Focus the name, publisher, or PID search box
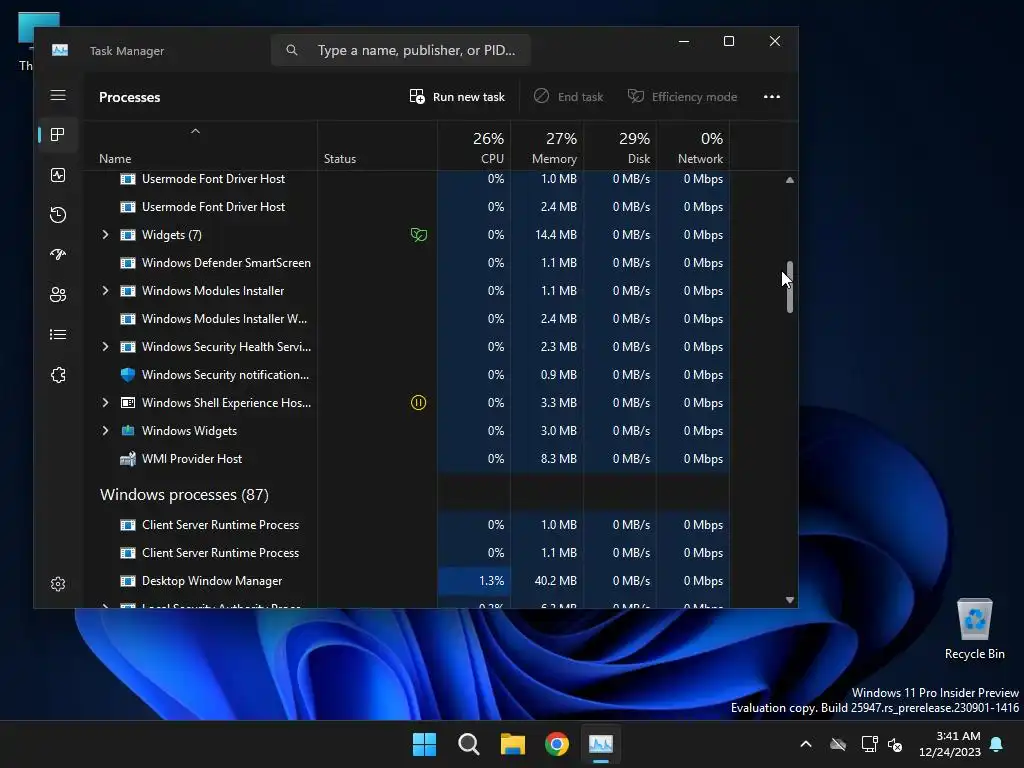The width and height of the screenshot is (1024, 768). coord(400,50)
